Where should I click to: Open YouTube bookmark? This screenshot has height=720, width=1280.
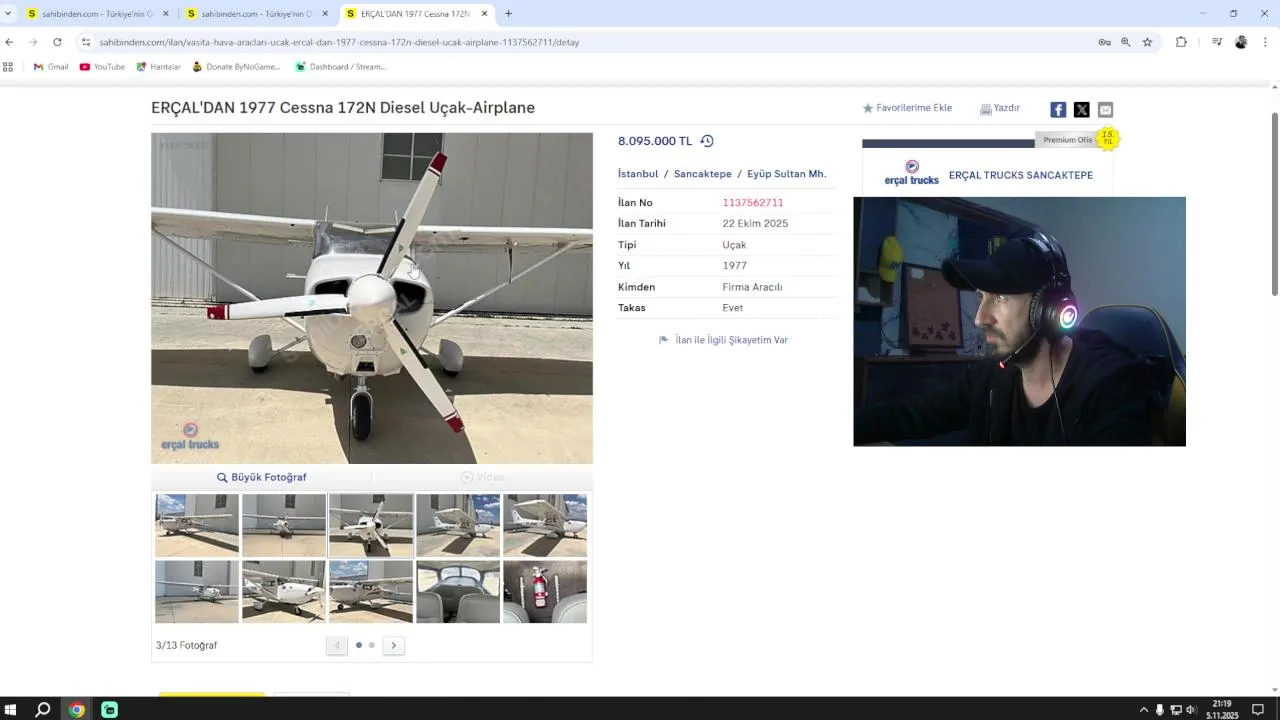pyautogui.click(x=102, y=67)
